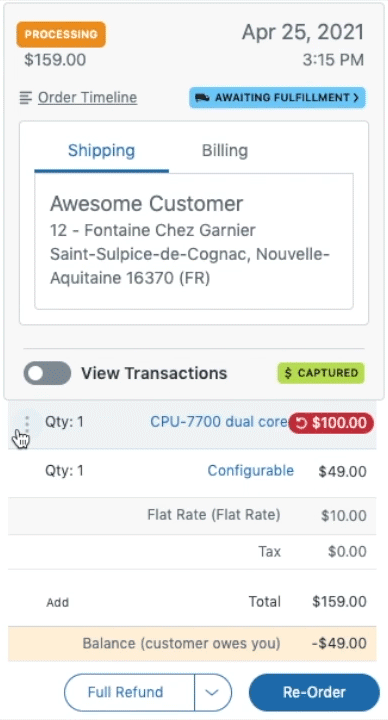Open the Awaiting Fulfillment status badge
The width and height of the screenshot is (388, 720).
click(277, 97)
